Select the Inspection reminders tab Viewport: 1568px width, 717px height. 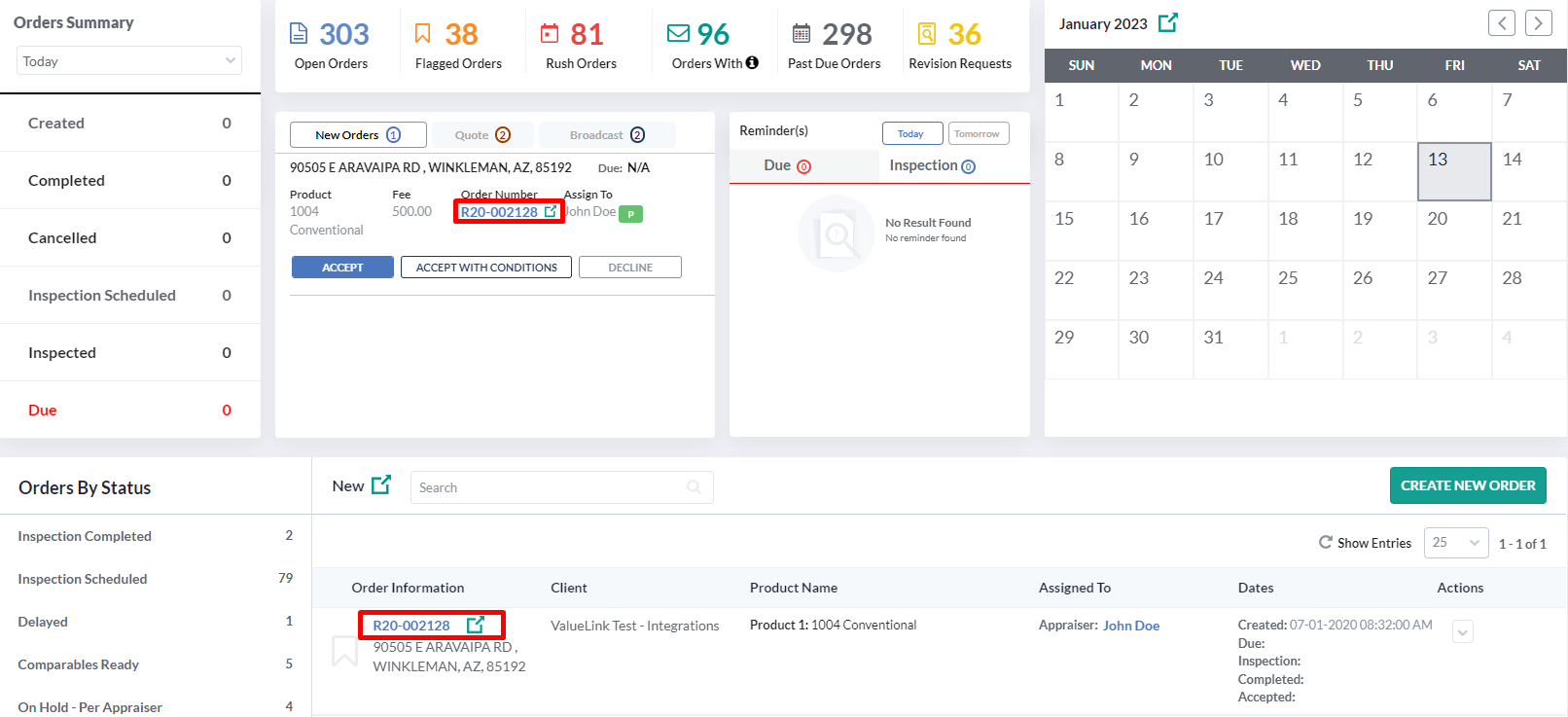click(954, 166)
